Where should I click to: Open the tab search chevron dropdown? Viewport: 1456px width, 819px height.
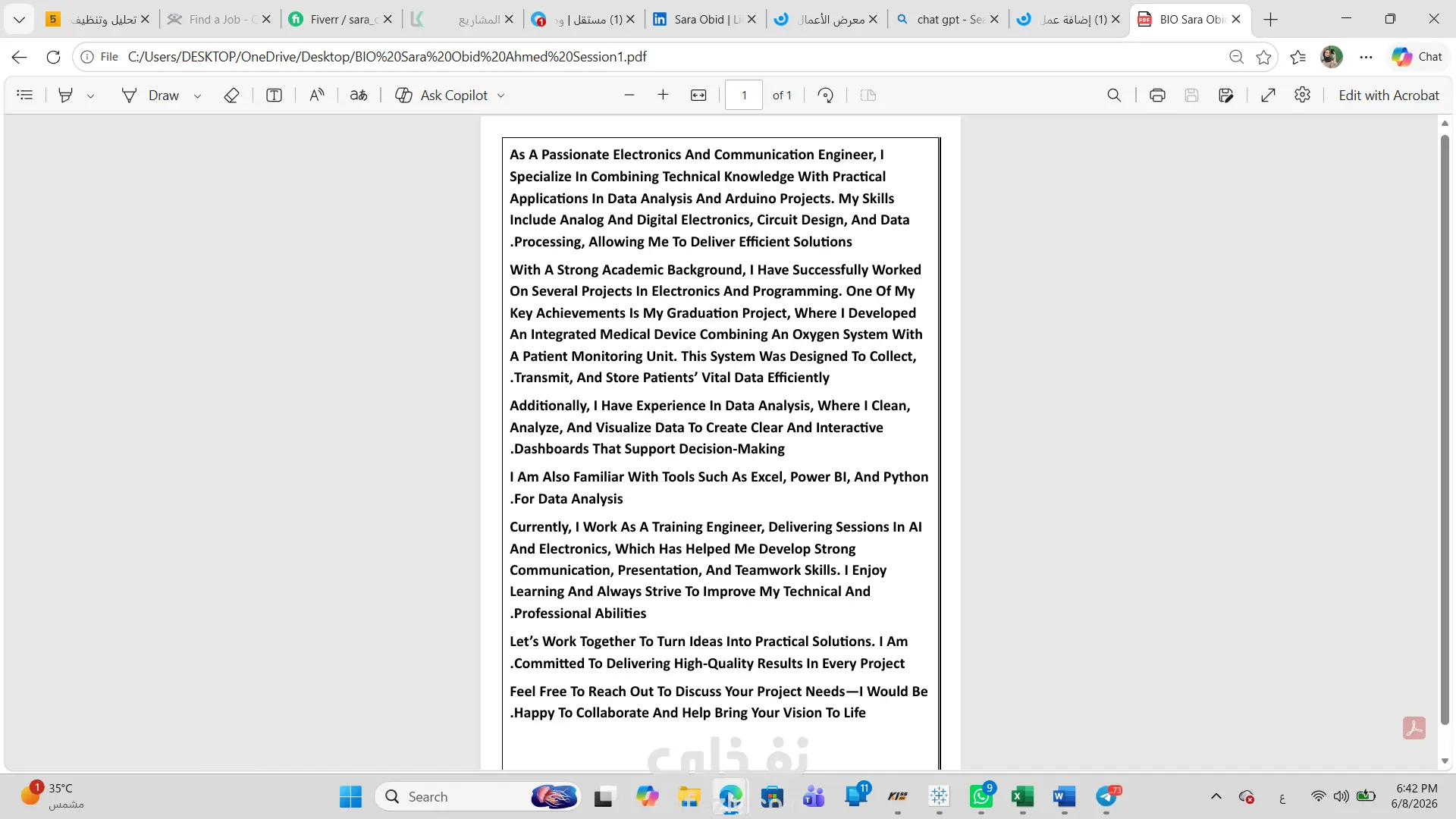pos(20,19)
